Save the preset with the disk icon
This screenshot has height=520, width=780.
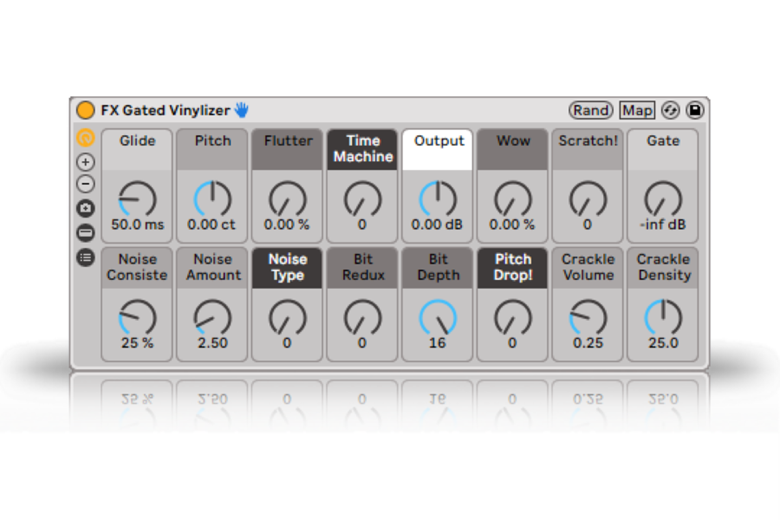pos(695,110)
